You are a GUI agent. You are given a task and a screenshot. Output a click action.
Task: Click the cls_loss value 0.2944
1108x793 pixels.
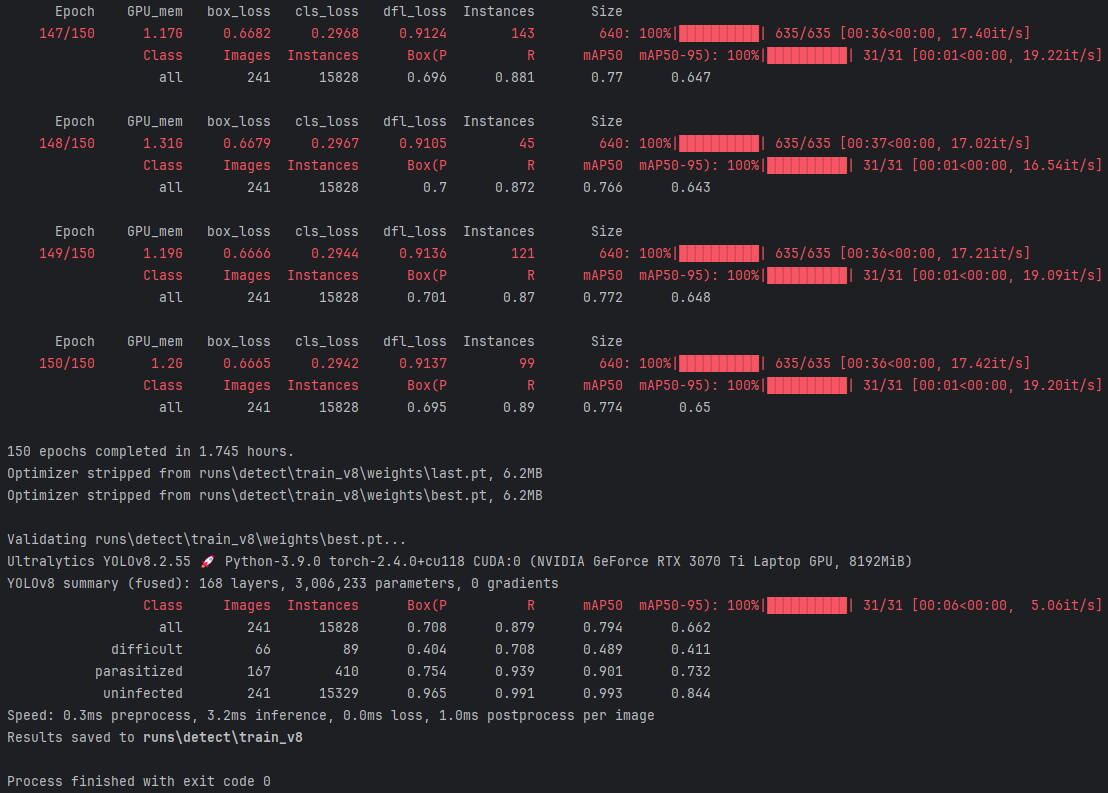click(x=335, y=254)
